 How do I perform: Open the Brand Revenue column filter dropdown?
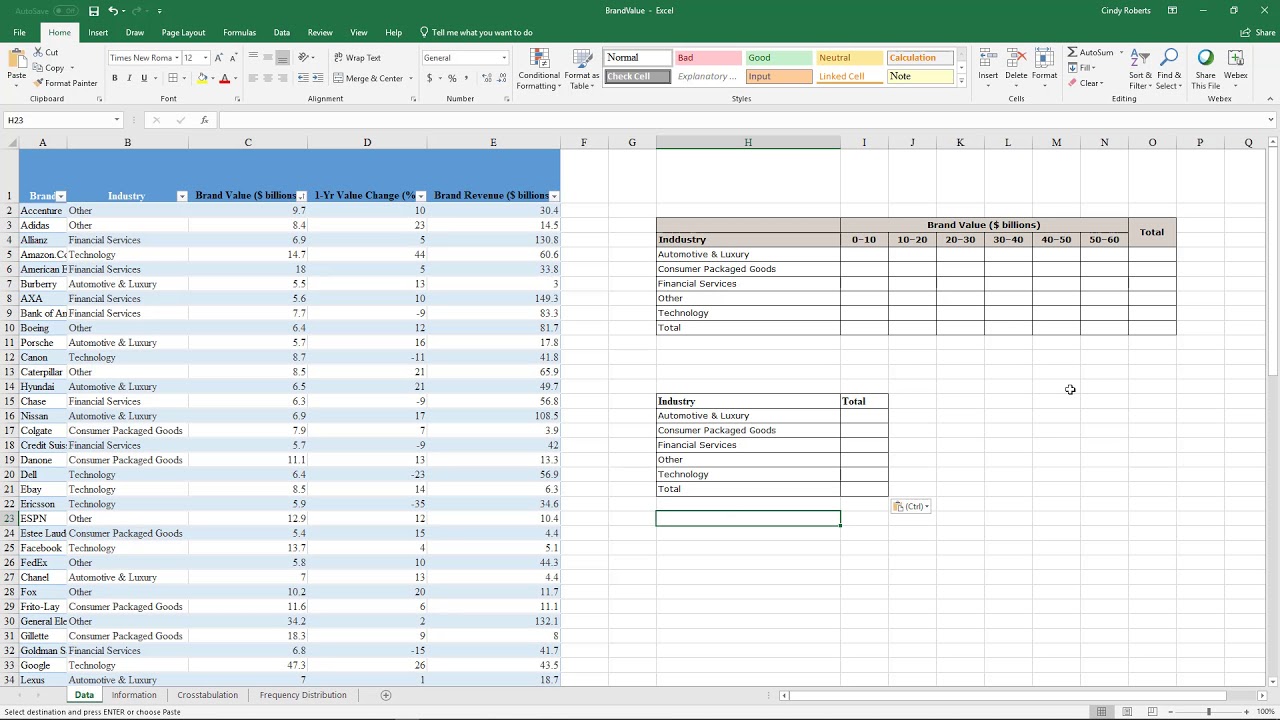pyautogui.click(x=554, y=196)
